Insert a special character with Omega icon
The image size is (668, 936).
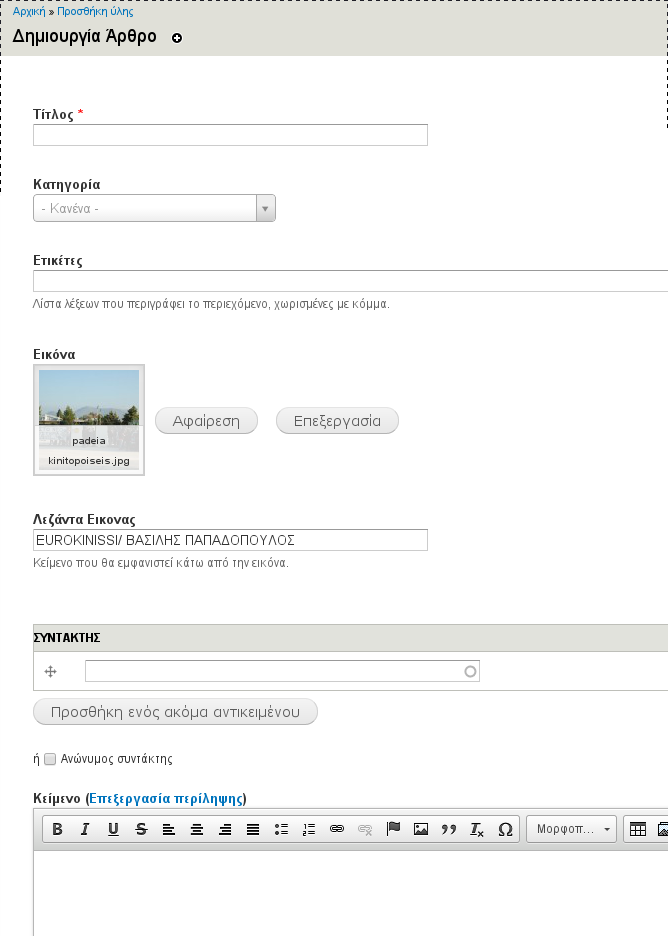(x=505, y=829)
